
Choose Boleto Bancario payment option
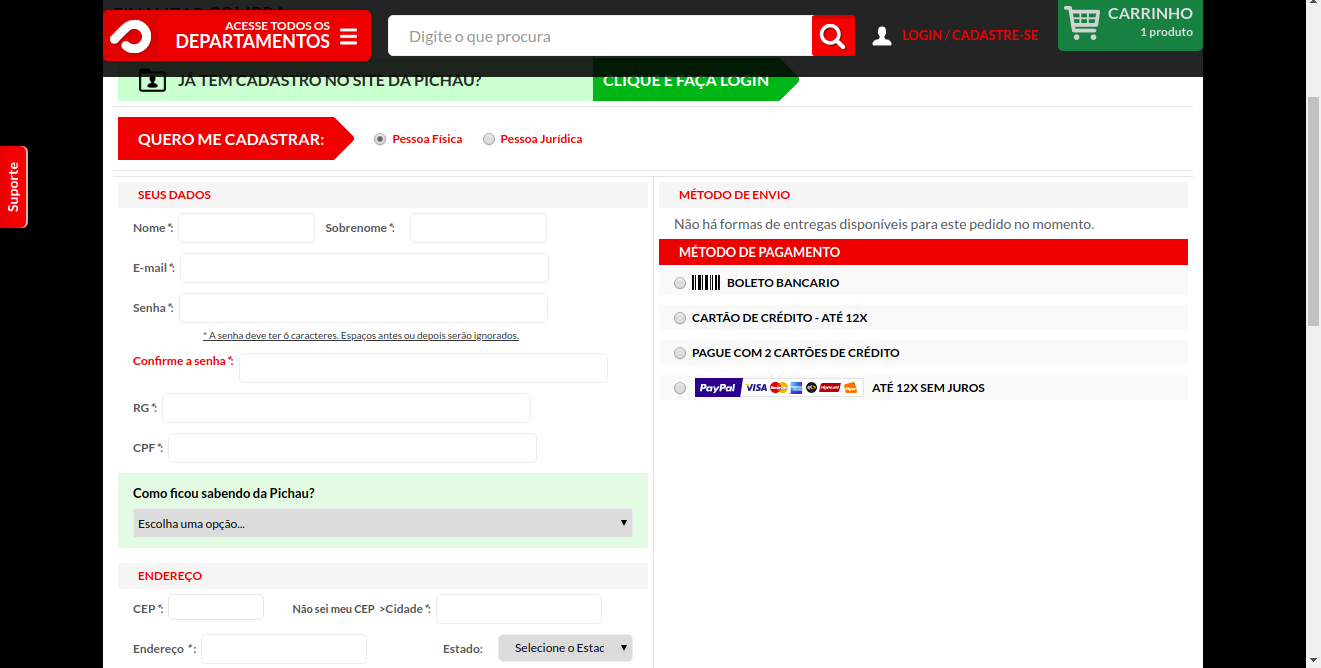pyautogui.click(x=680, y=283)
